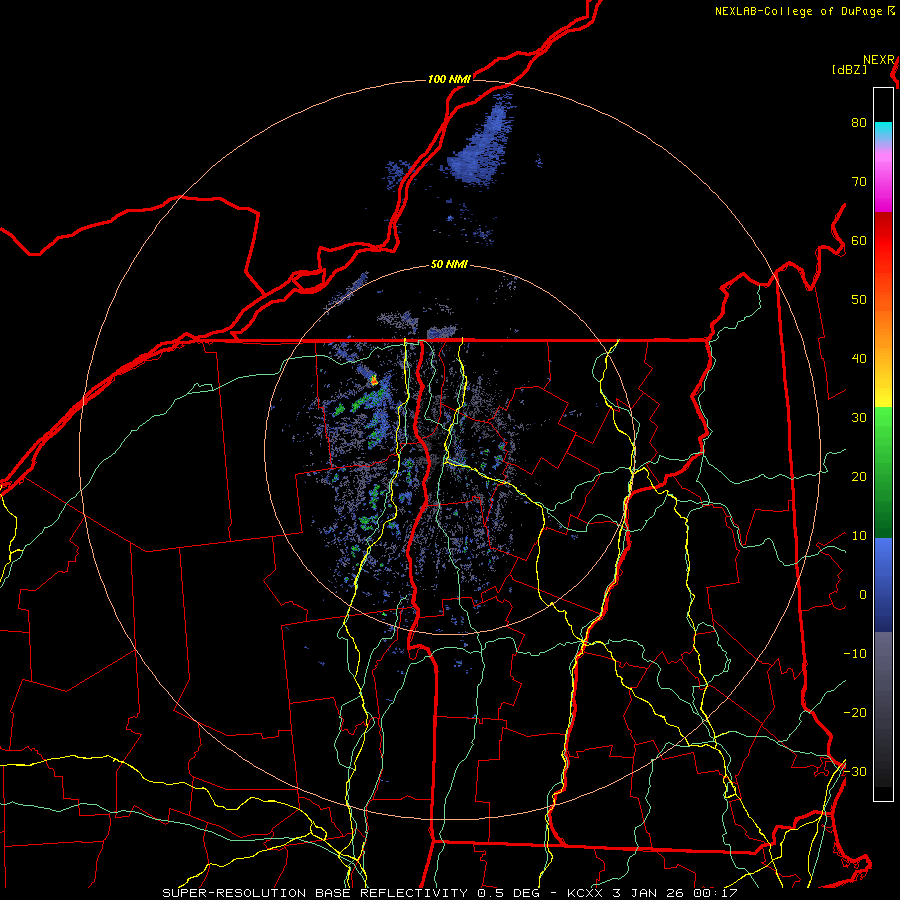Select the 30 dBZ scale value
The image size is (900, 900).
859,418
